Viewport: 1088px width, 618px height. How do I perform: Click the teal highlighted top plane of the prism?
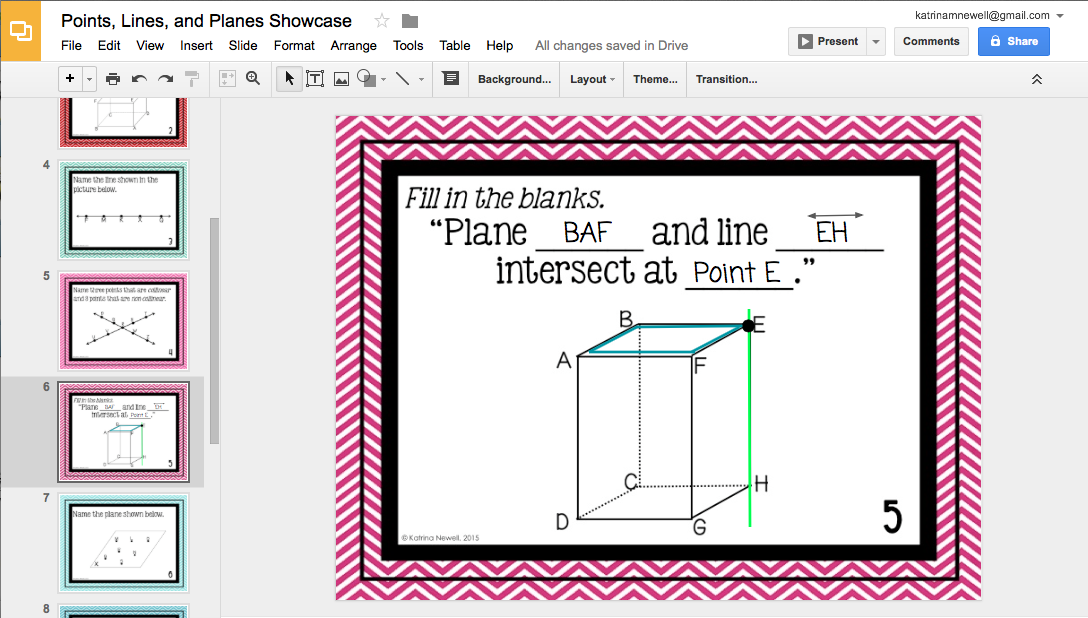[666, 339]
